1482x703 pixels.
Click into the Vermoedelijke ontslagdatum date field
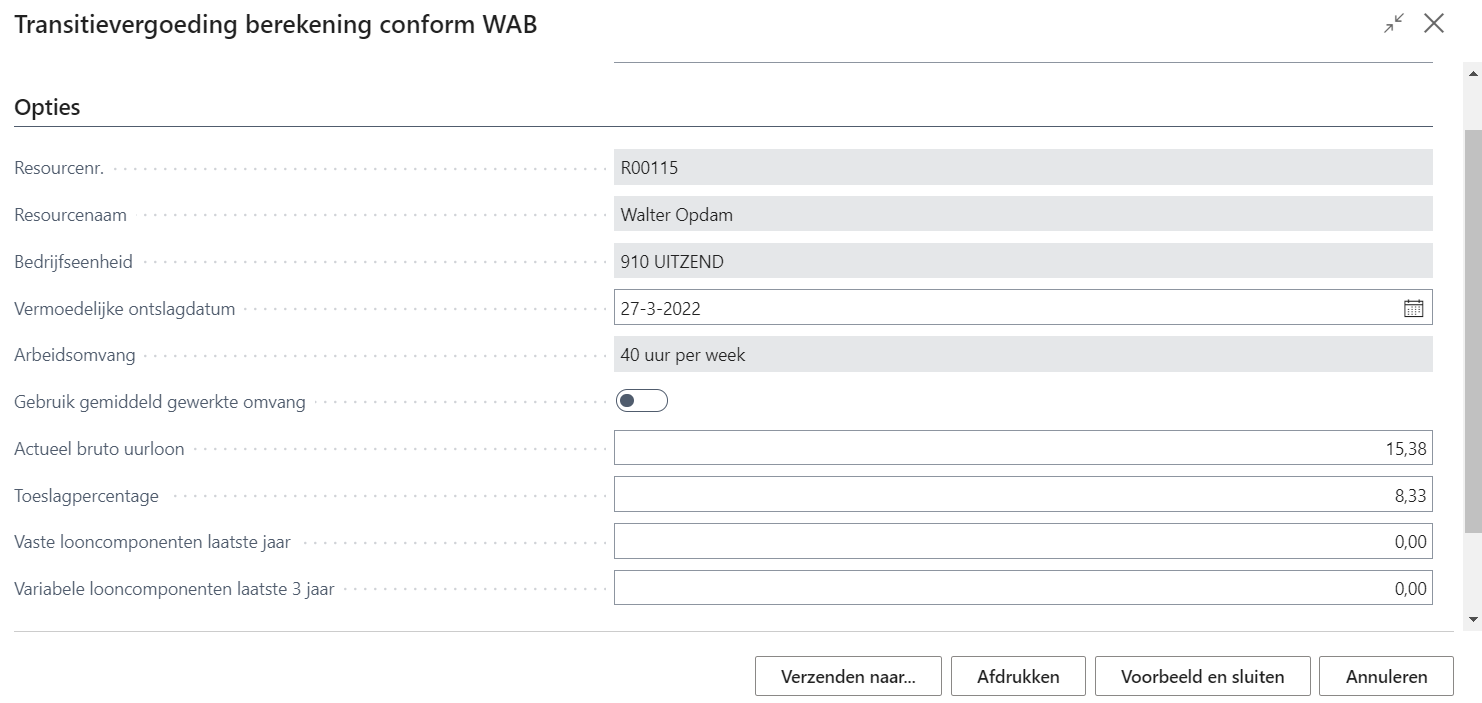1000,308
